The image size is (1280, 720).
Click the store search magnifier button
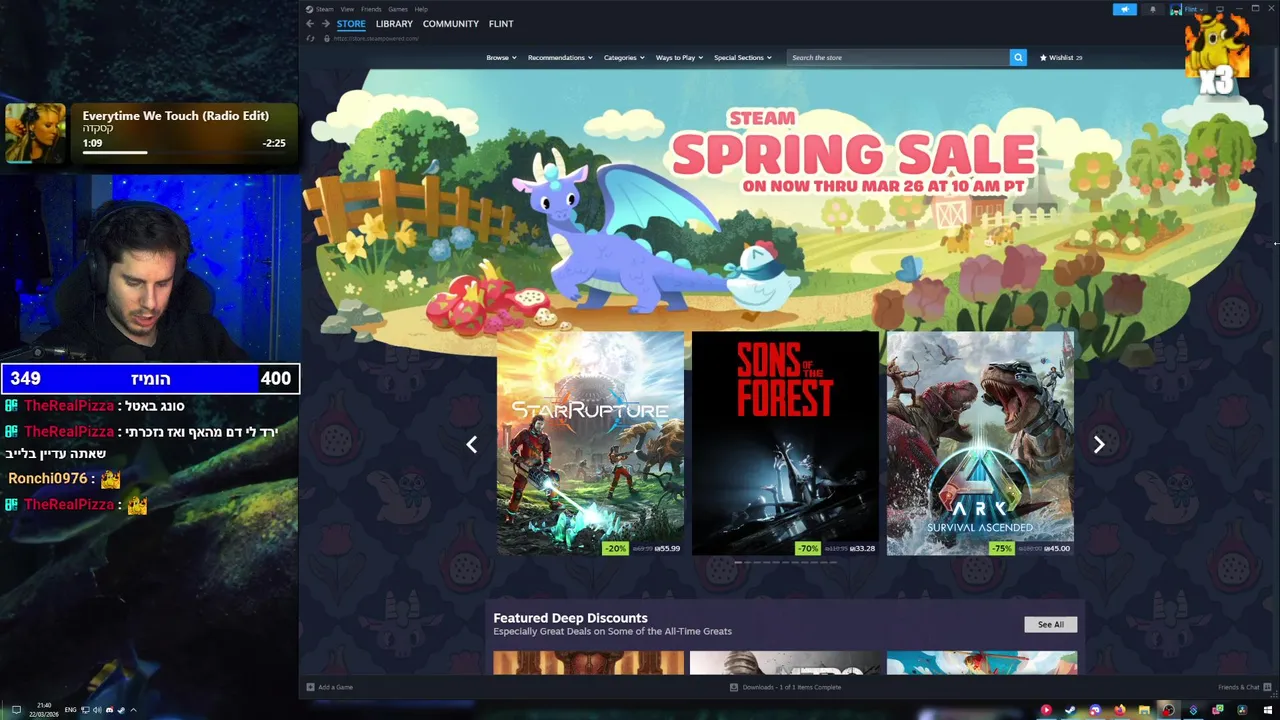(1018, 57)
